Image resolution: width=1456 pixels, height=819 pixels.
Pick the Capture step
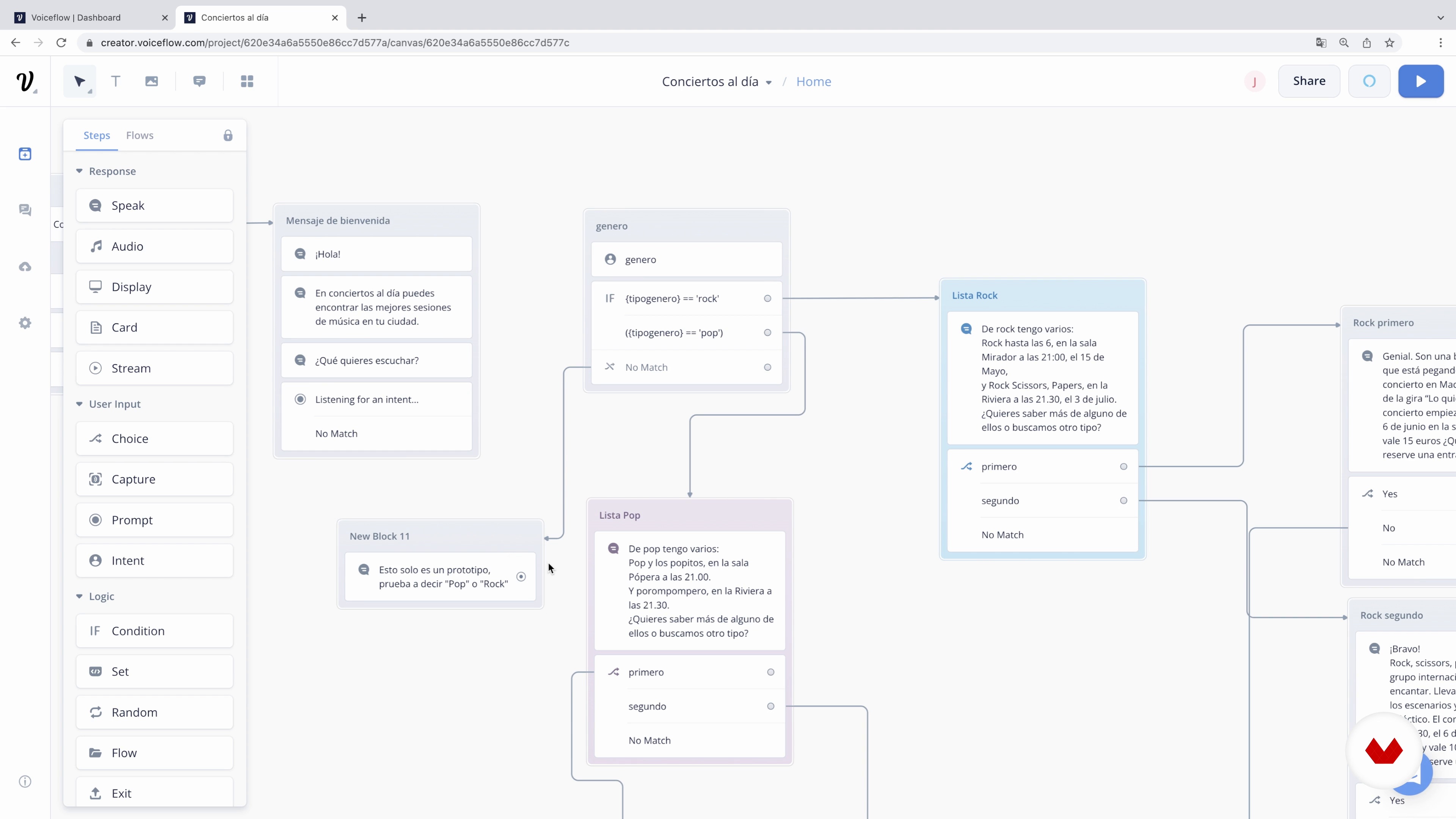154,479
